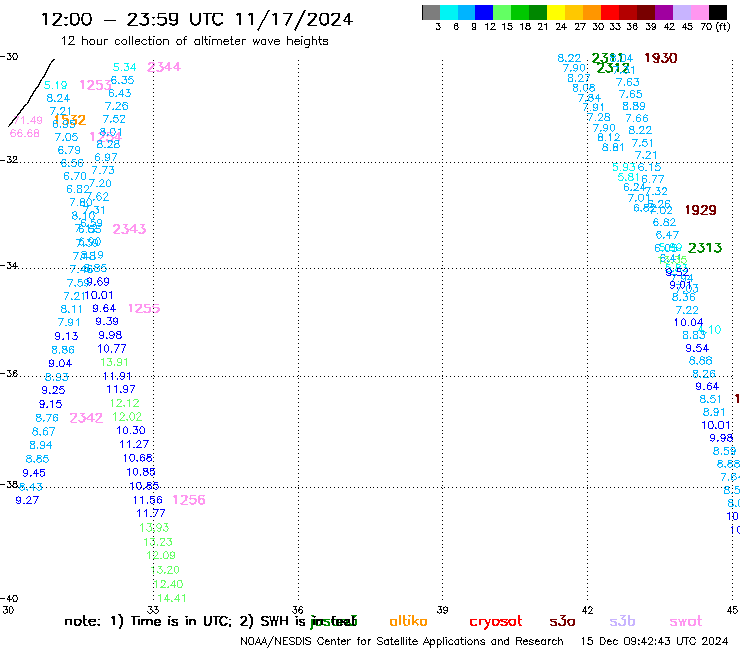Click the wave height value '7.26'

coord(117,106)
